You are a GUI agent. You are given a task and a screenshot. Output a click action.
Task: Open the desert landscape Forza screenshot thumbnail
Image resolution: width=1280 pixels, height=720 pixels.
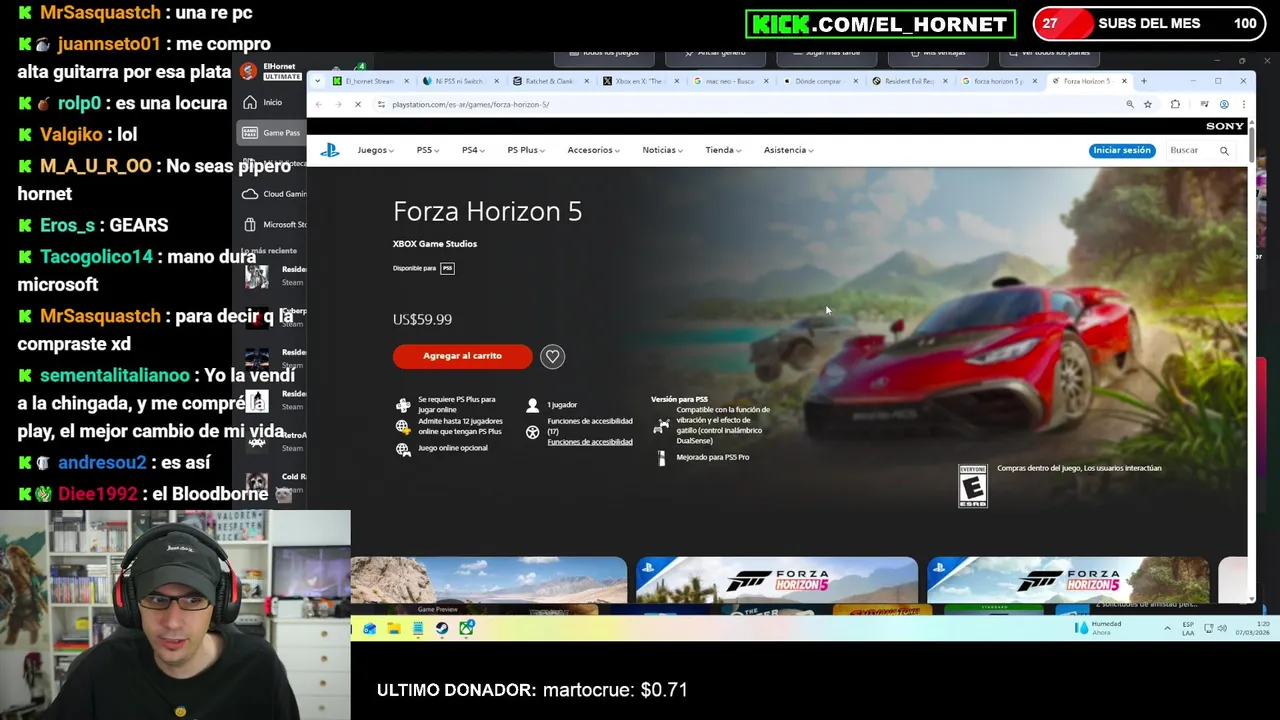pos(489,581)
